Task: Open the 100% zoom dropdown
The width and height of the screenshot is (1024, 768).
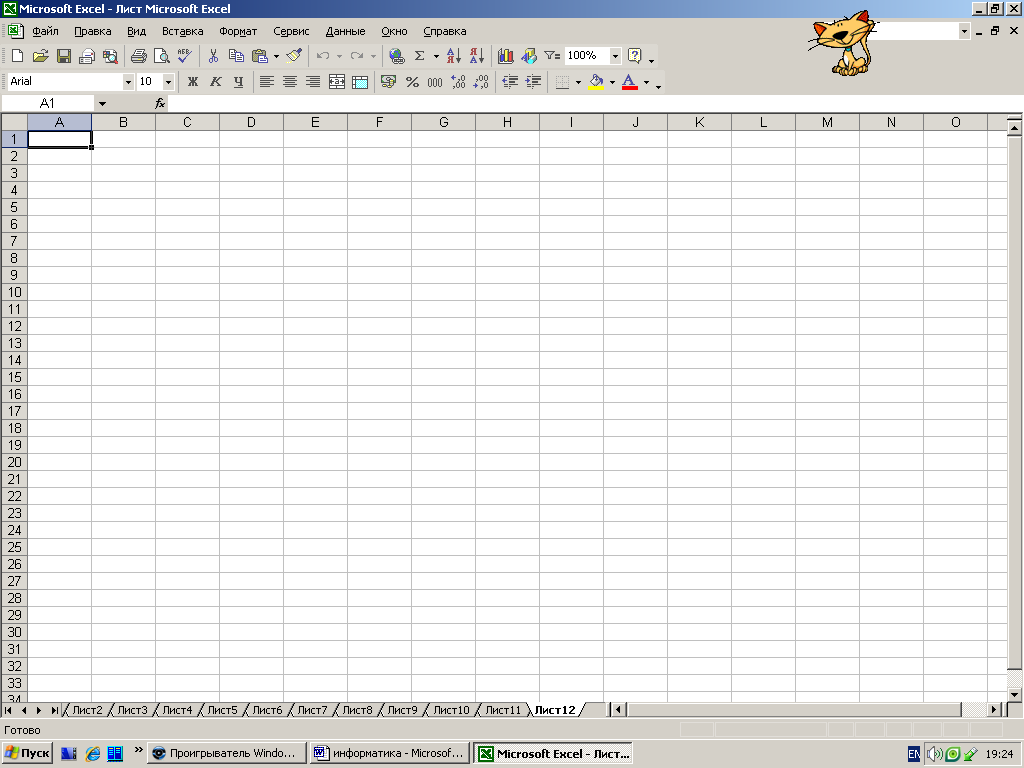Action: click(x=615, y=56)
